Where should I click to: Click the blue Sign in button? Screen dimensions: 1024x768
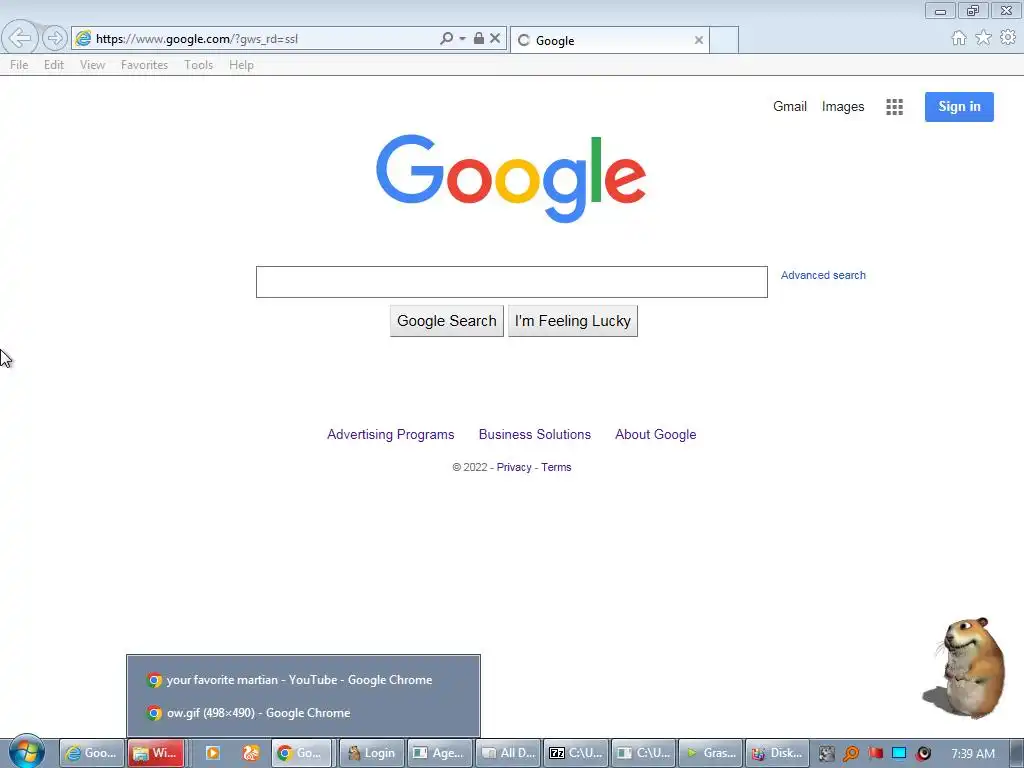coord(959,107)
